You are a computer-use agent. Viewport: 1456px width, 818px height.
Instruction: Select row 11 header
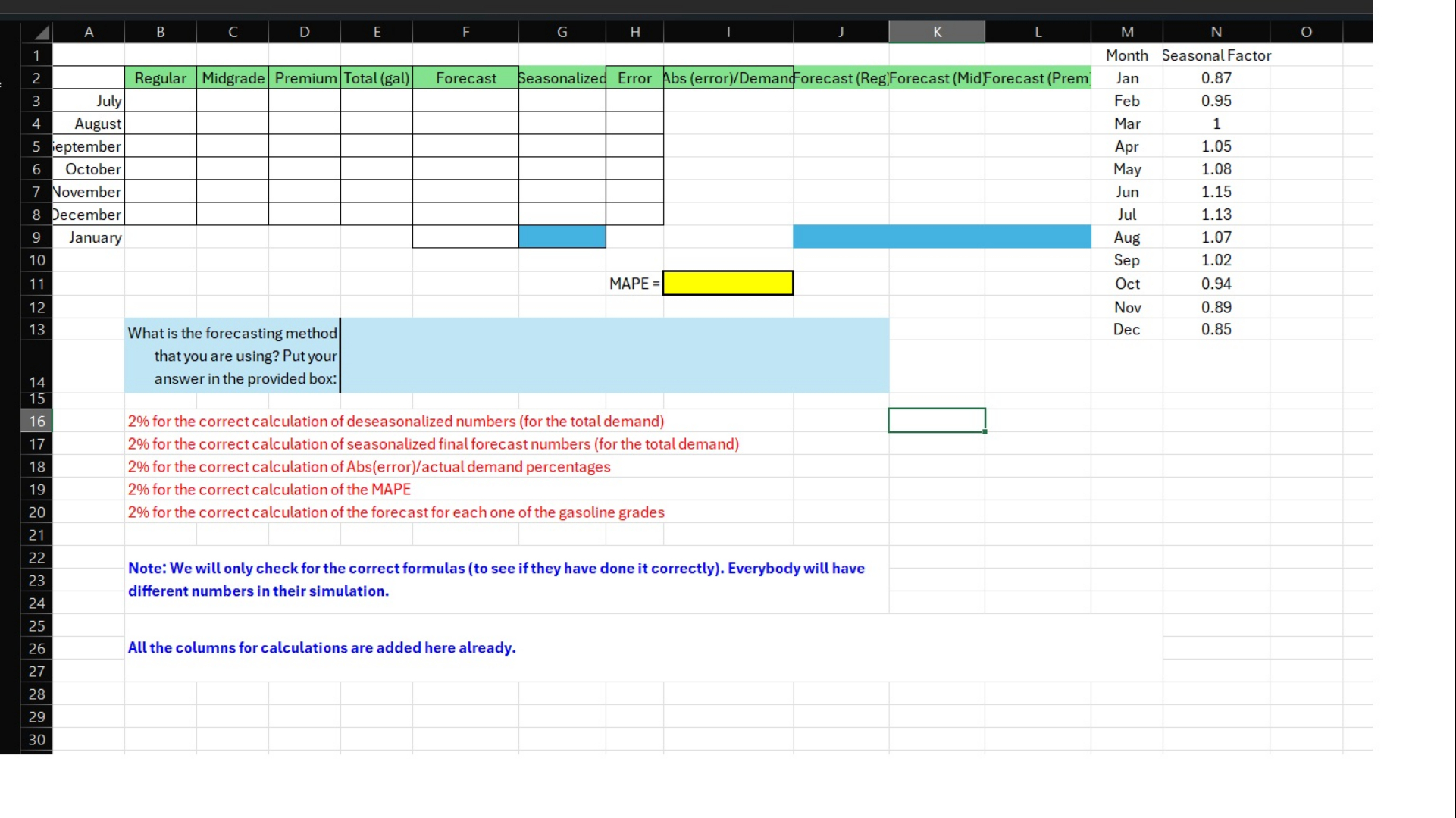tap(36, 284)
